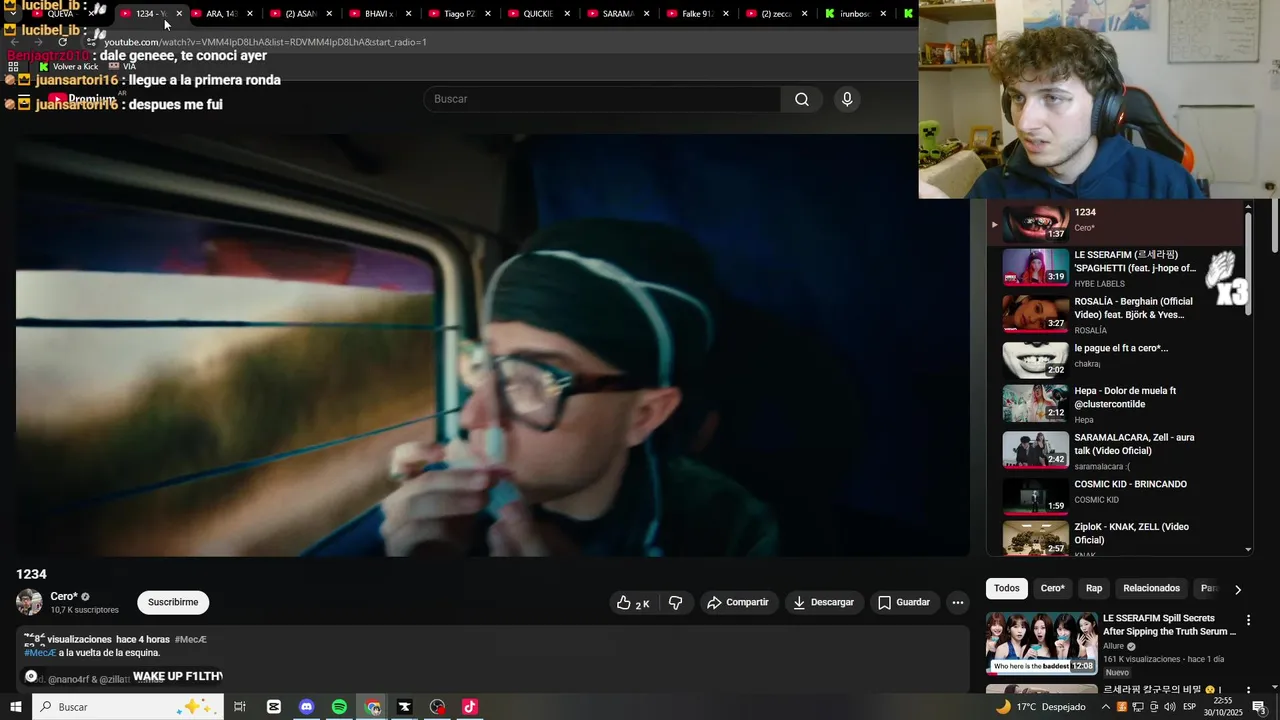The width and height of the screenshot is (1280, 720).
Task: Click the #MecÆ hashtag link in description
Action: 40,653
